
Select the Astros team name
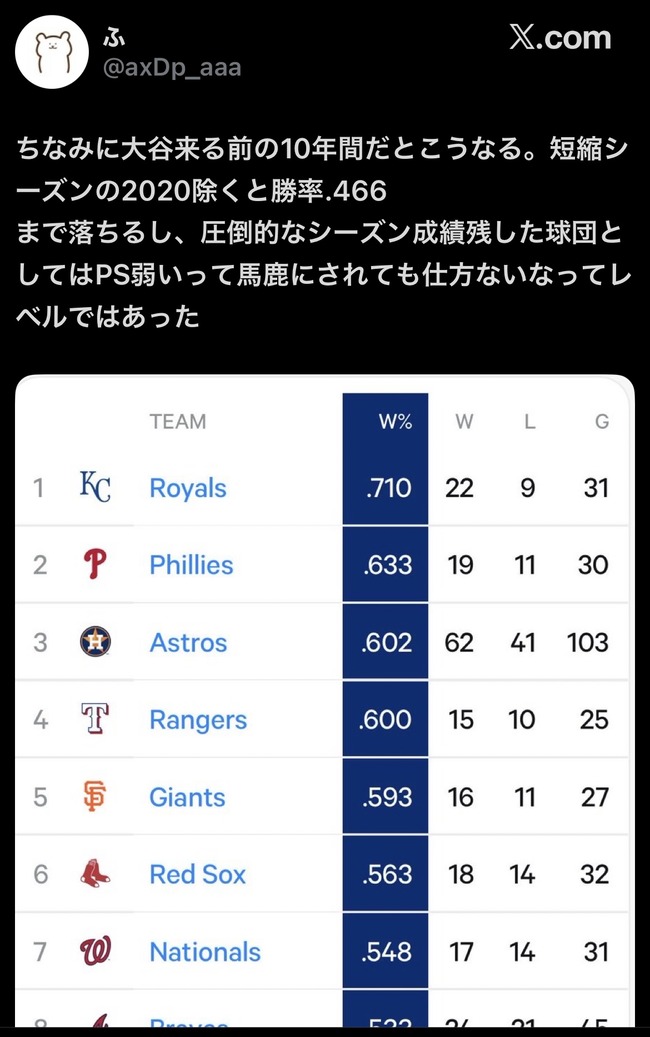click(188, 642)
